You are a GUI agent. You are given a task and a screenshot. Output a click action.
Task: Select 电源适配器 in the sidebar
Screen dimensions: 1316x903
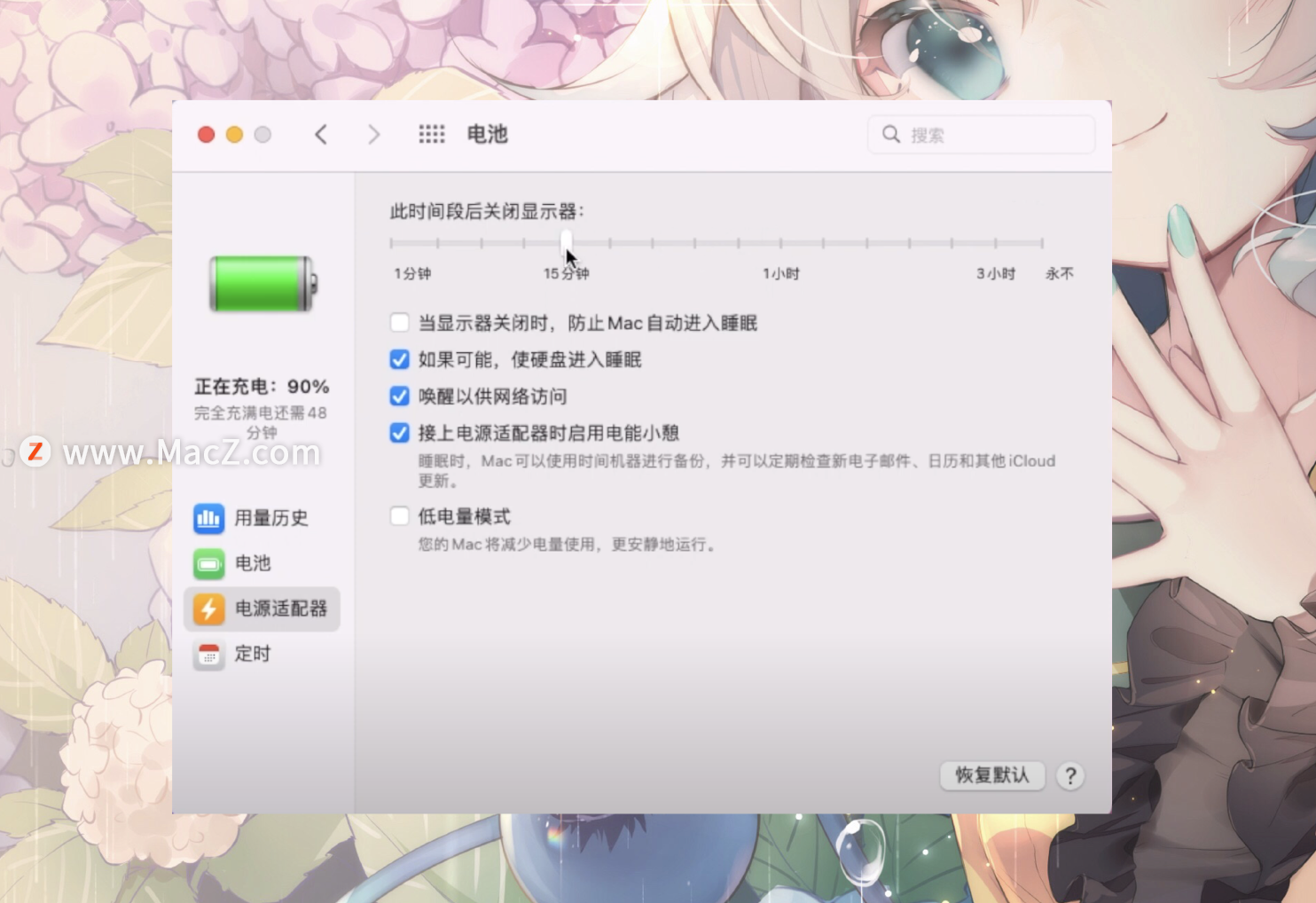[262, 609]
